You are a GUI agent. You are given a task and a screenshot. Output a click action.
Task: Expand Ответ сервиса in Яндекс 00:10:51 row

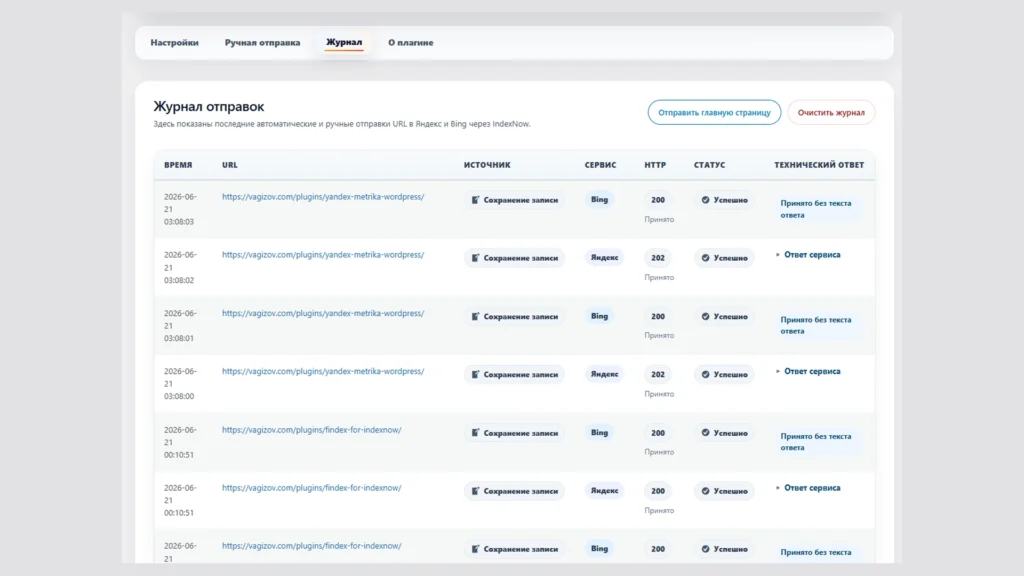pyautogui.click(x=808, y=488)
